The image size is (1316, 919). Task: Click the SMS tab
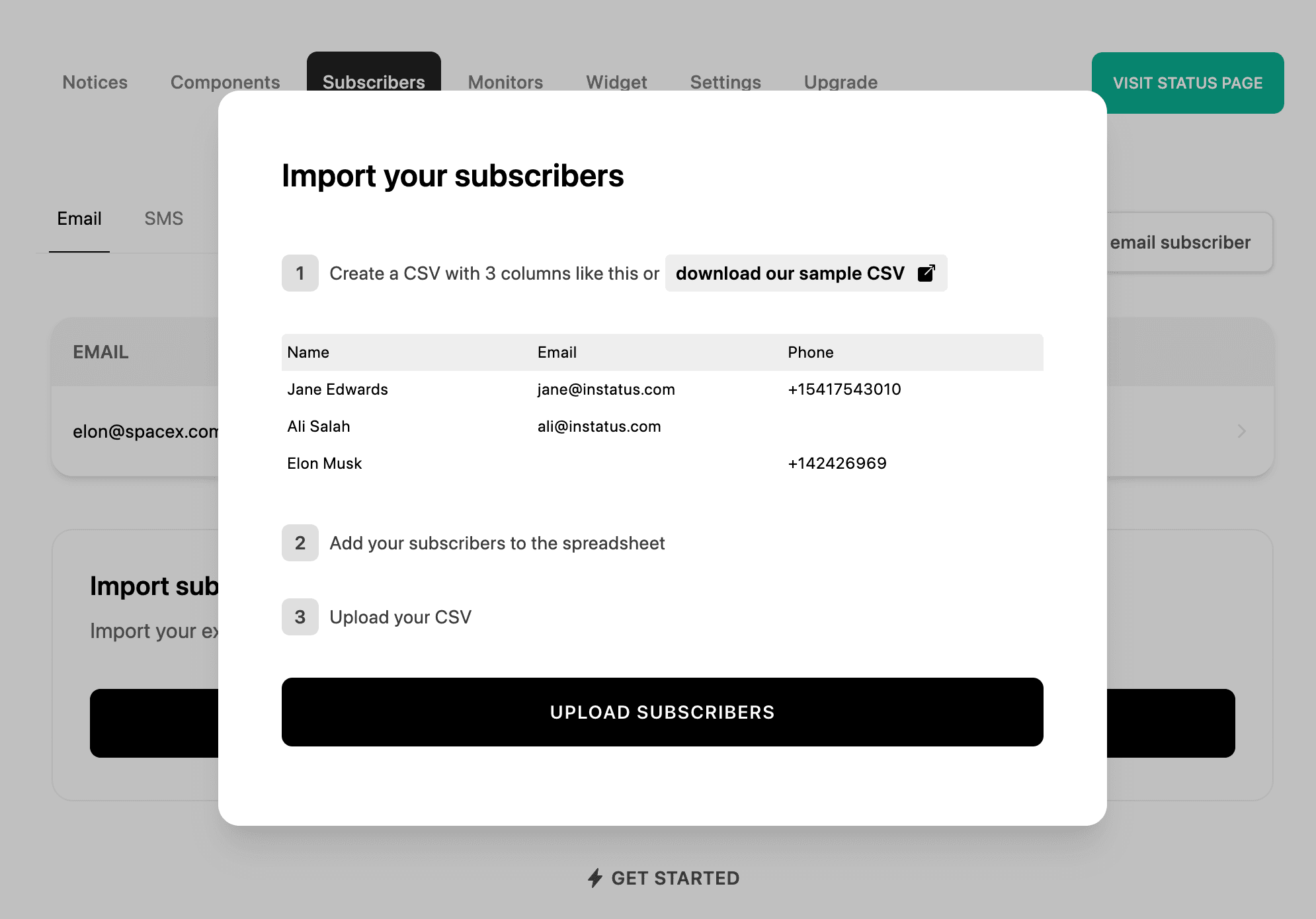[x=162, y=219]
